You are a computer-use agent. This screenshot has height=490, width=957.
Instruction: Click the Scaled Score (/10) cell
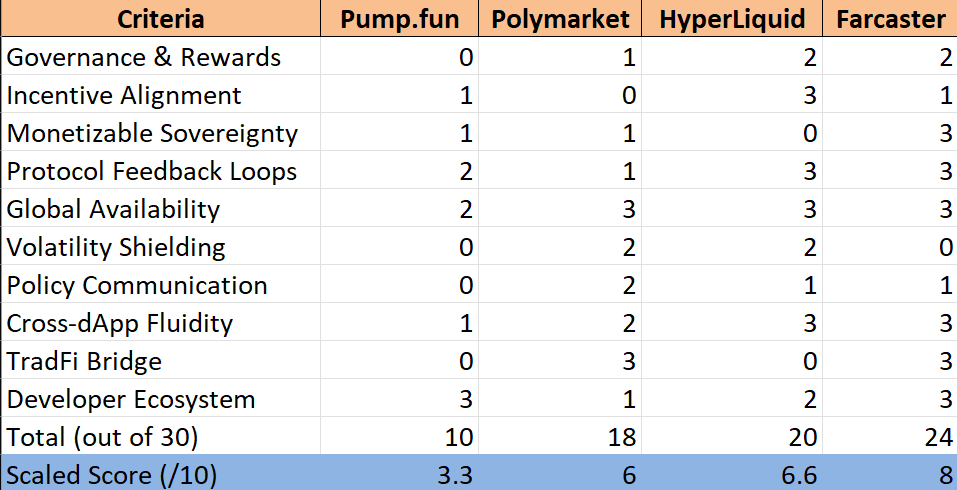[x=161, y=474]
